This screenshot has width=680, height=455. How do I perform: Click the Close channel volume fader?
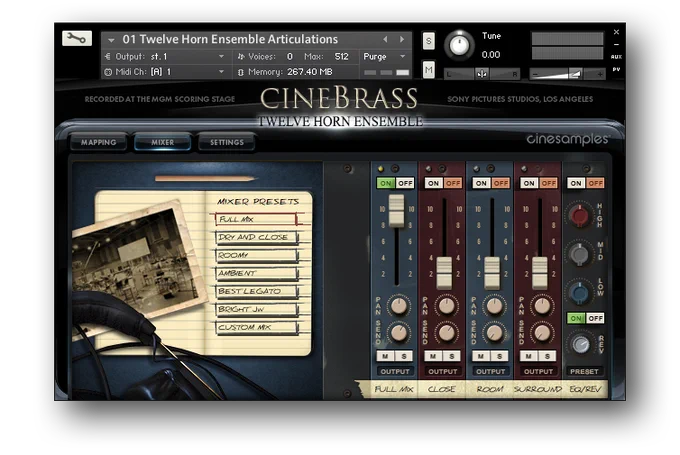(x=444, y=273)
